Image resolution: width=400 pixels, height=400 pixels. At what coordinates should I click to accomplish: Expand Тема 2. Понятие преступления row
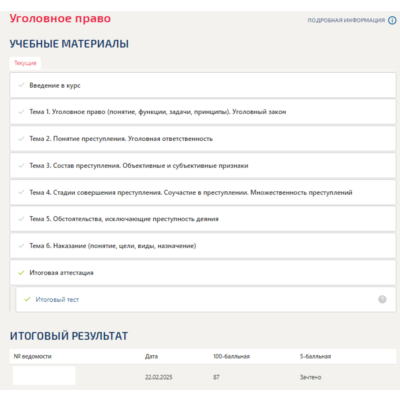click(203, 139)
